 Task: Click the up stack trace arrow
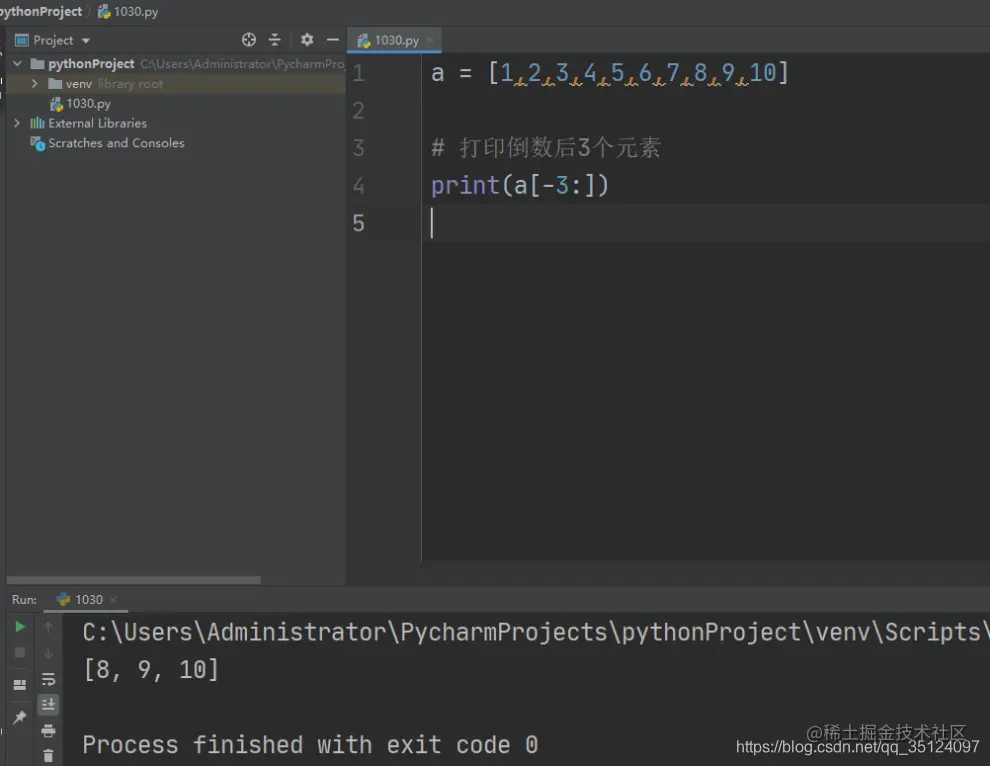[48, 627]
